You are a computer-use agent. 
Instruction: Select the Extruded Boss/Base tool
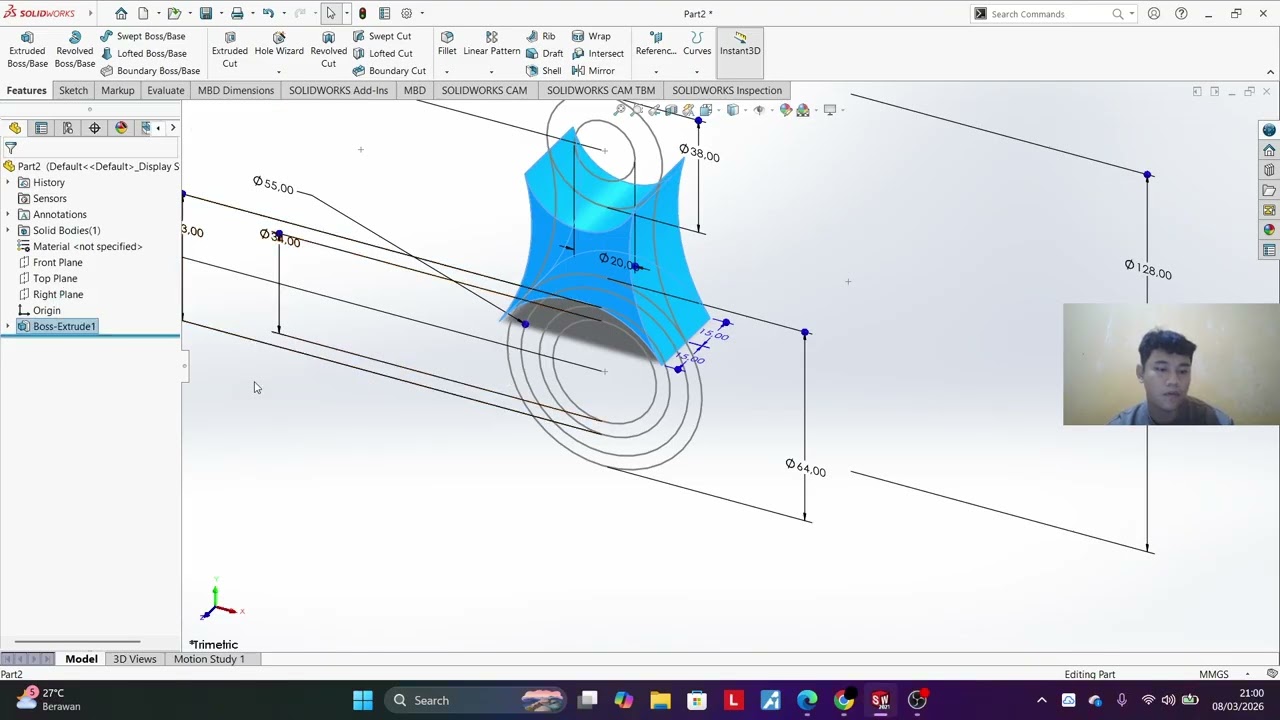[27, 50]
